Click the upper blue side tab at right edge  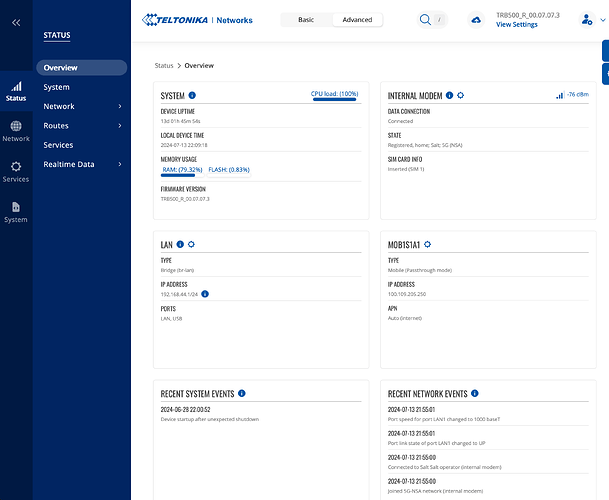[x=606, y=51]
